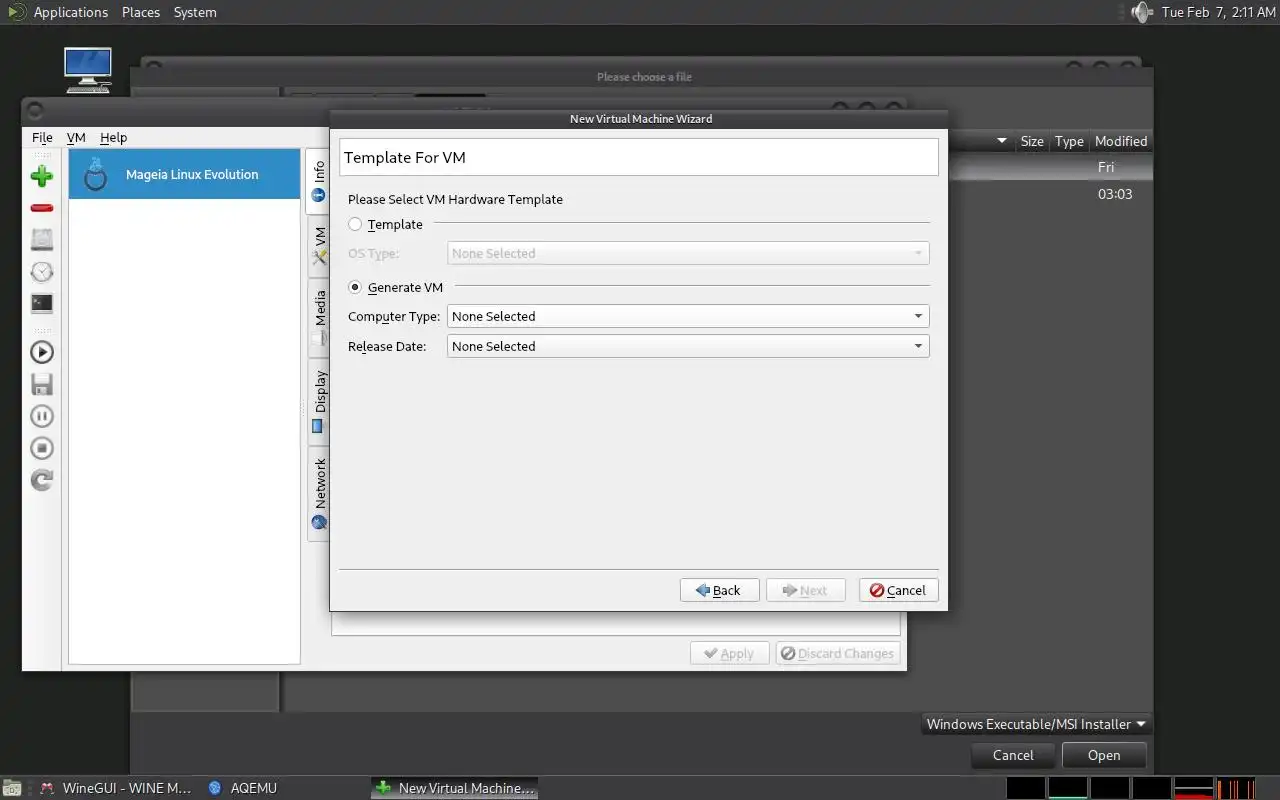Open the Windows Executable/MSI Installer filter dropdown
The image size is (1280, 800).
click(x=1037, y=724)
